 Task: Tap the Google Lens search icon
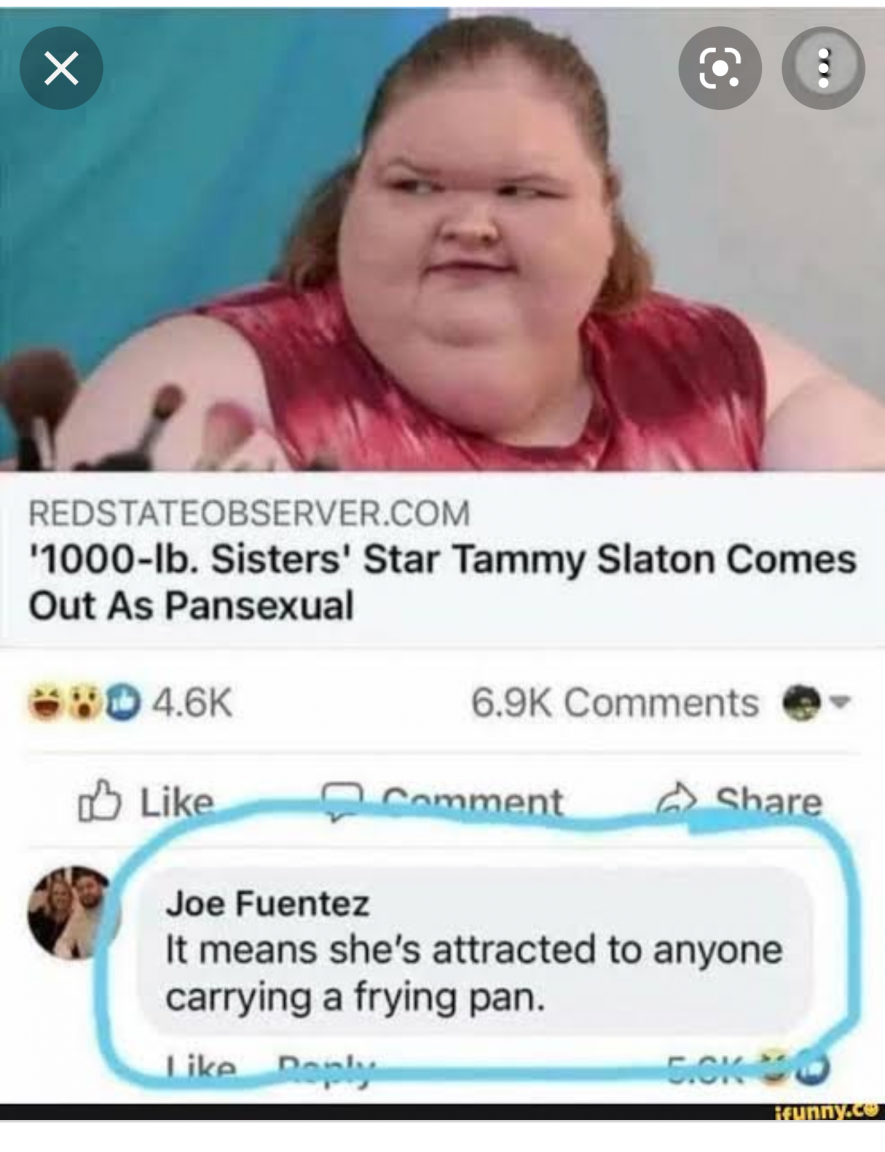(x=719, y=68)
